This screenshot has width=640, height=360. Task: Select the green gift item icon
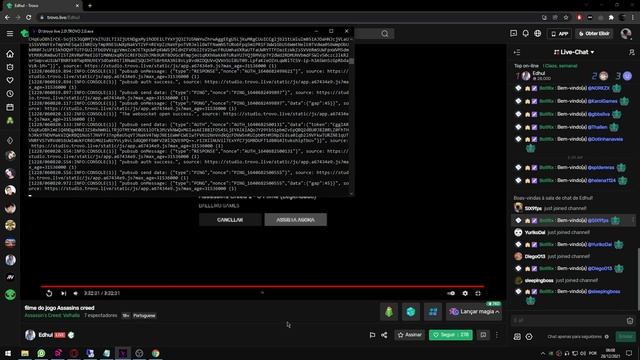pyautogui.click(x=389, y=312)
